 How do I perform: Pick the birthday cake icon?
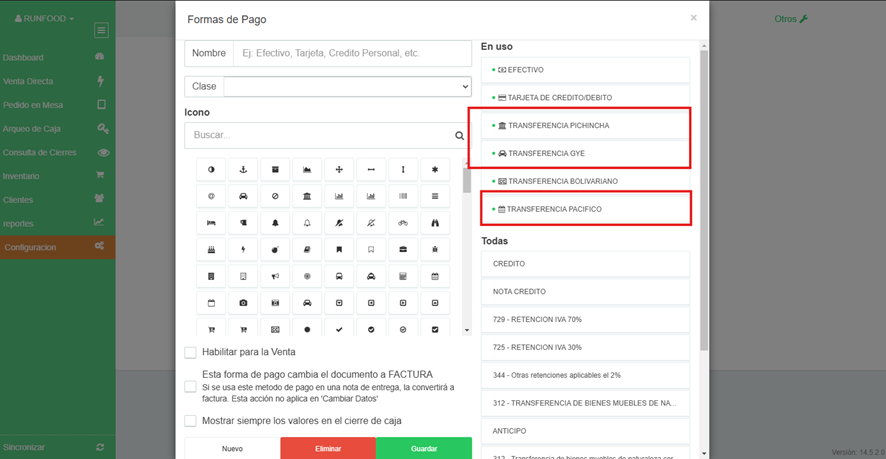pyautogui.click(x=211, y=249)
